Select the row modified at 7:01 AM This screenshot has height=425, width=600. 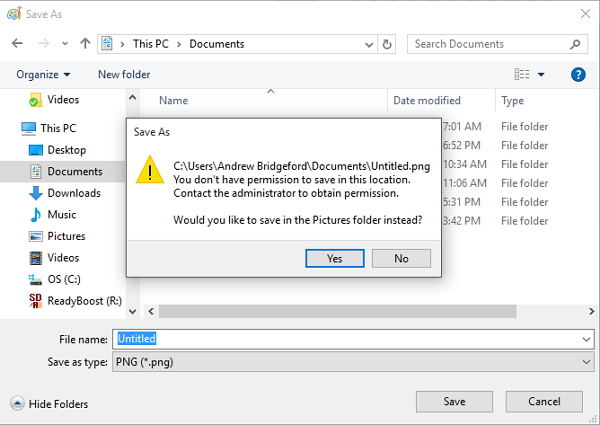point(496,127)
